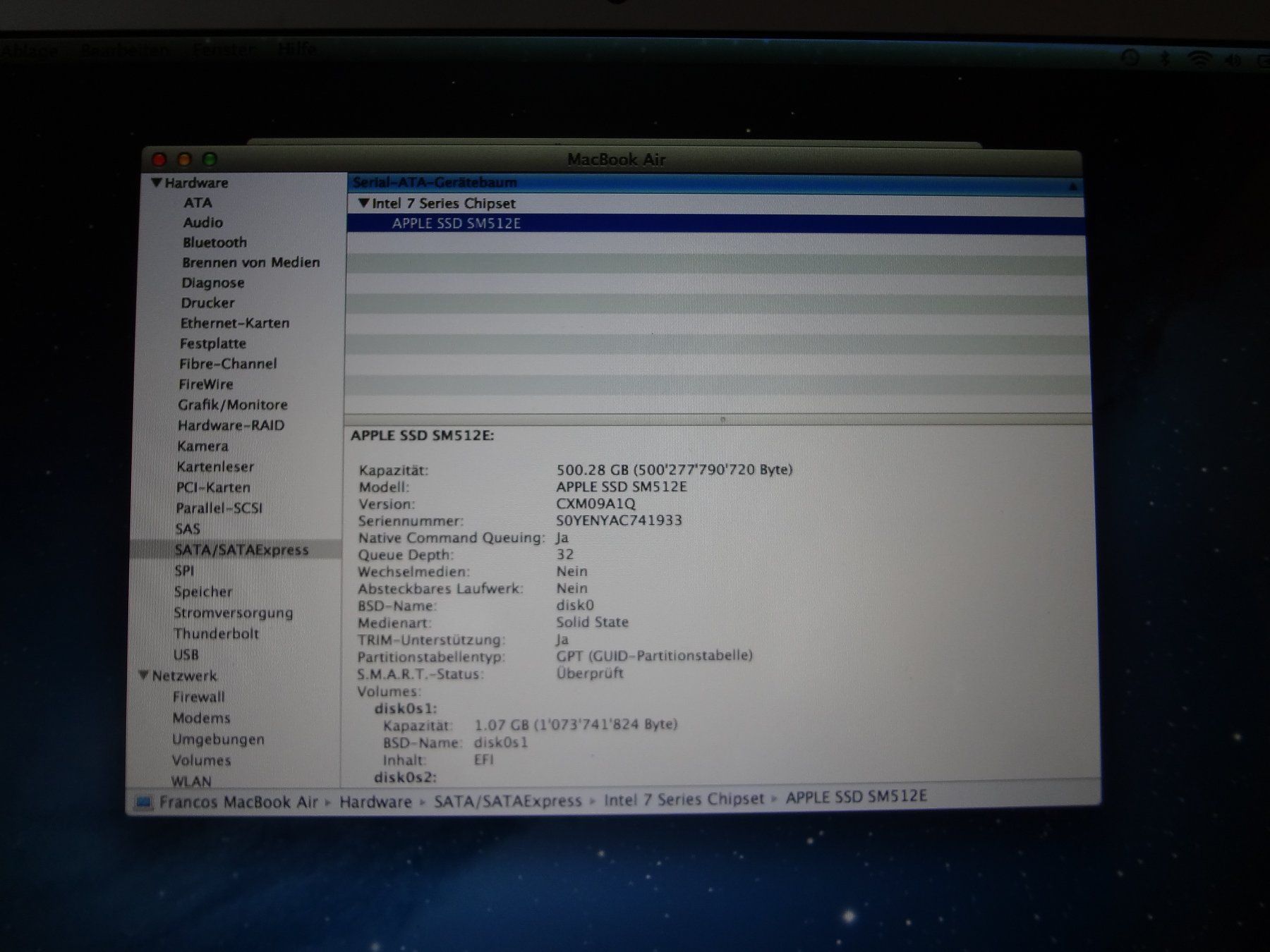This screenshot has width=1270, height=952.
Task: Click the version value CXM09A1Q
Action: click(595, 504)
